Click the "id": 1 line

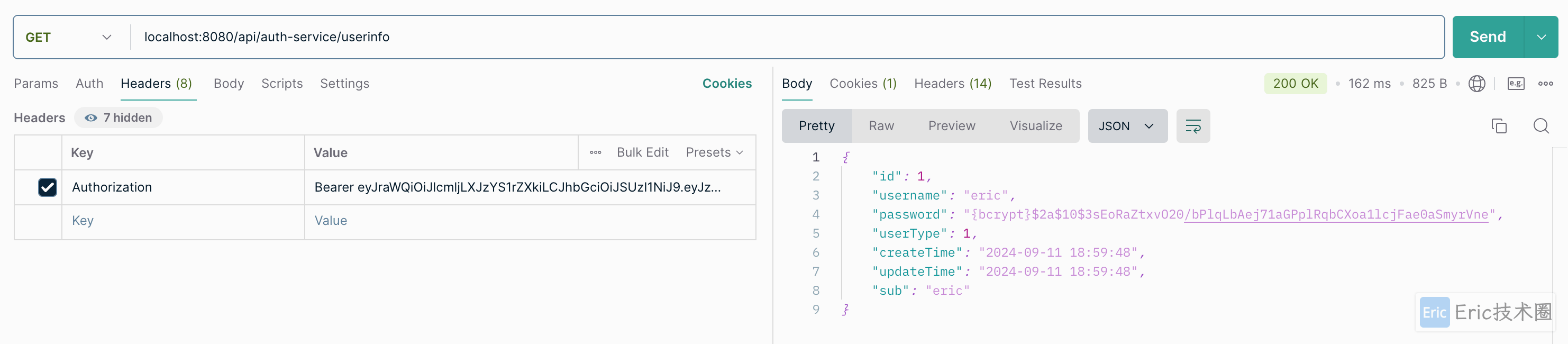[x=901, y=177]
